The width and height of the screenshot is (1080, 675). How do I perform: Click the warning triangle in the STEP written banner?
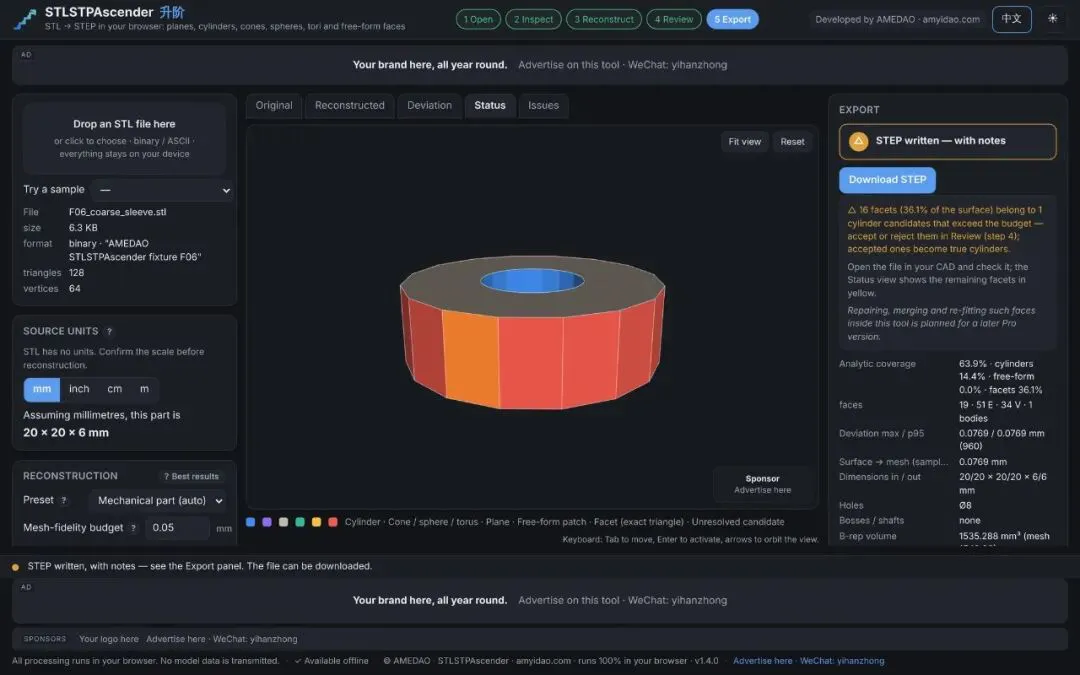858,141
